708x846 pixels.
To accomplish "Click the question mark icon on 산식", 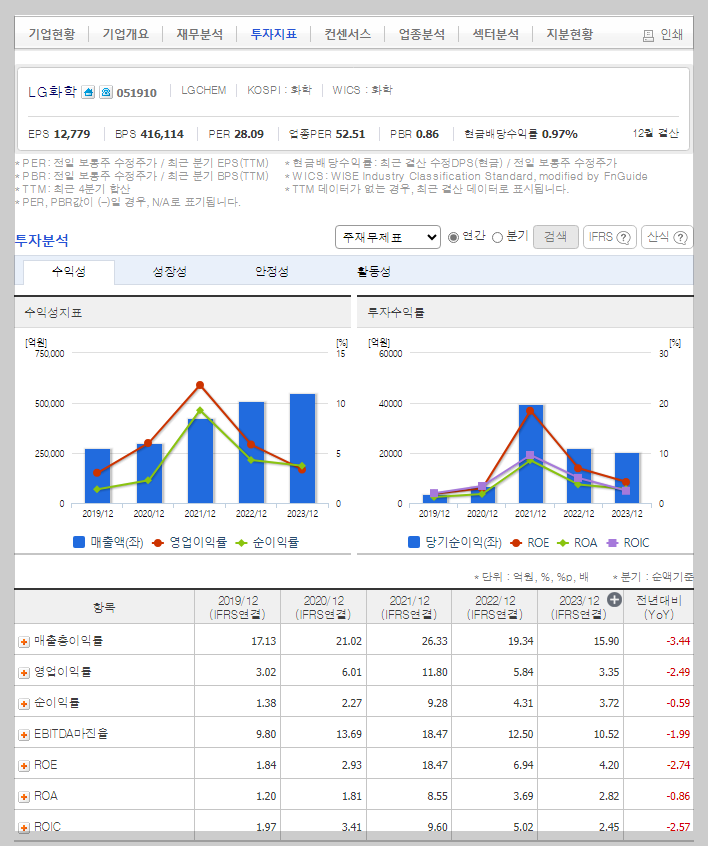I will tap(680, 237).
